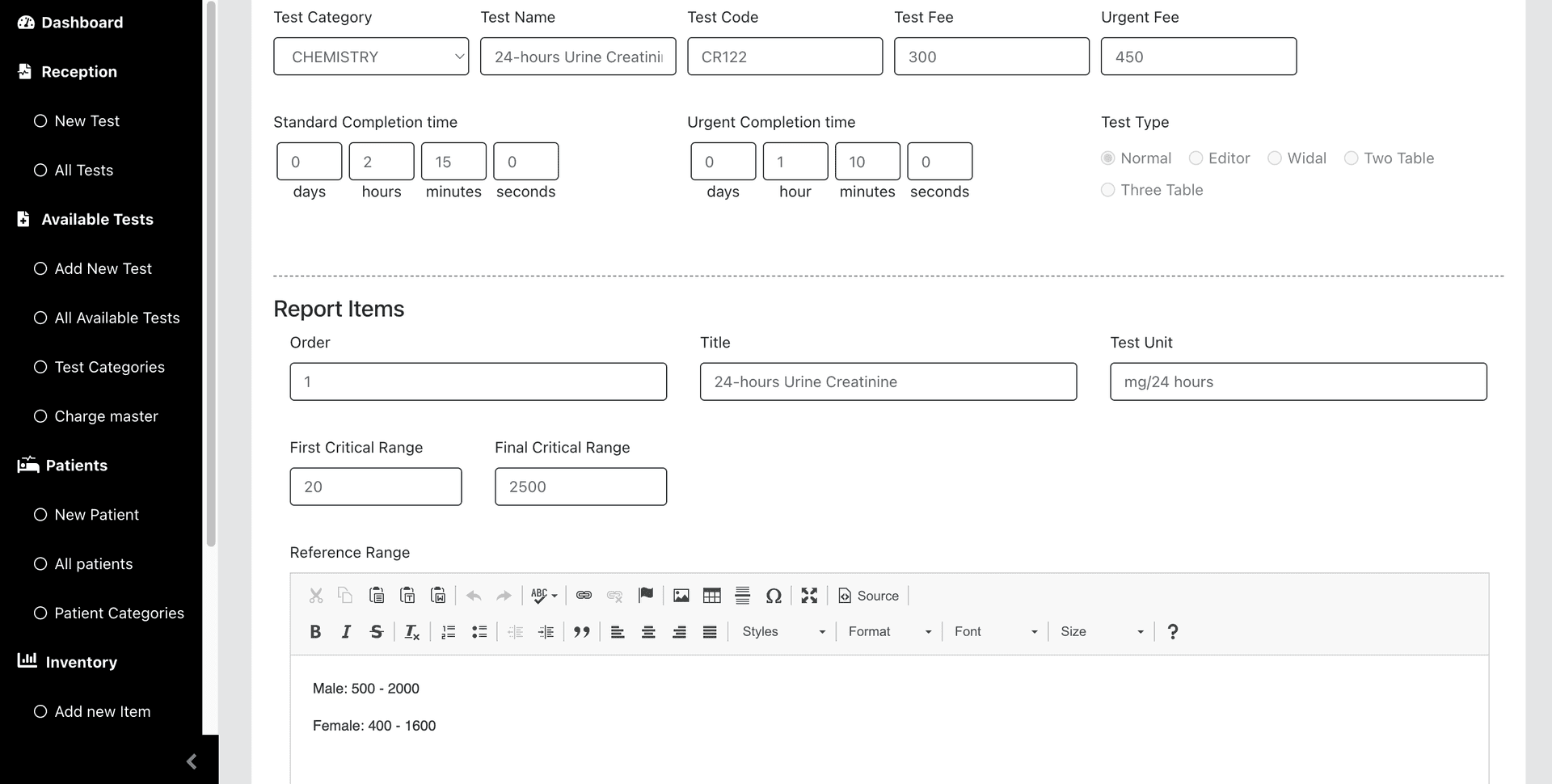1552x784 pixels.
Task: Open the Styles dropdown
Action: [783, 632]
